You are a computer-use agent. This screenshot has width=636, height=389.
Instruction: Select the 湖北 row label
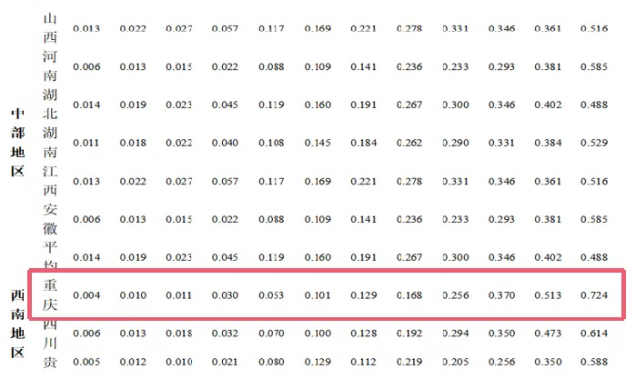[50, 104]
